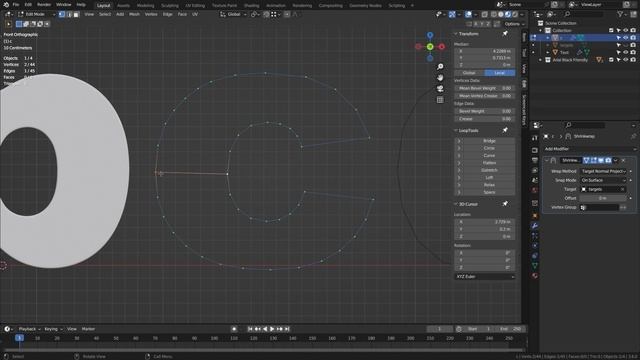
Task: Open the Edit Mode dropdown
Action: coord(36,14)
